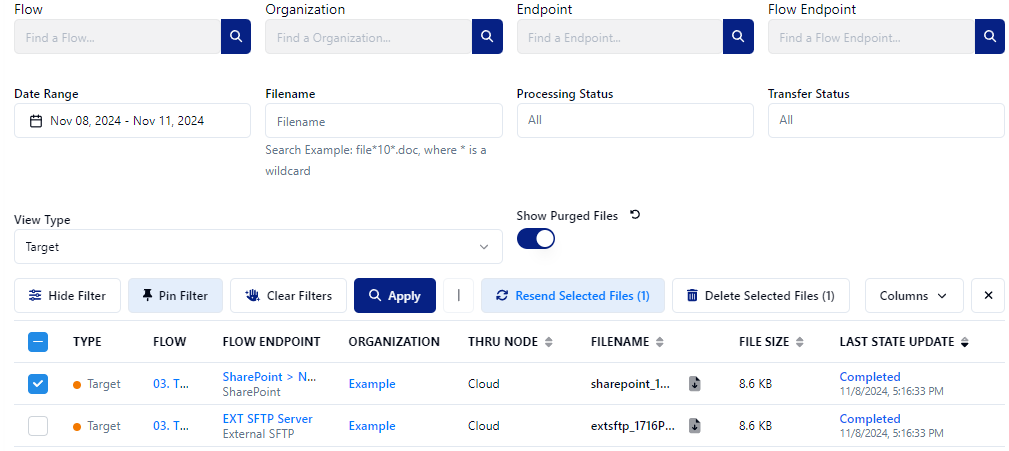Sort by Last State Update column

click(903, 342)
